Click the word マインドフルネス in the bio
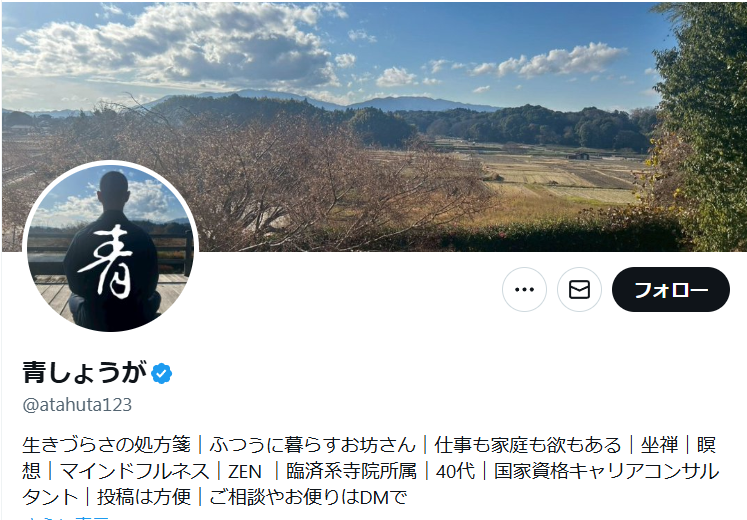This screenshot has height=520, width=747. tap(134, 471)
